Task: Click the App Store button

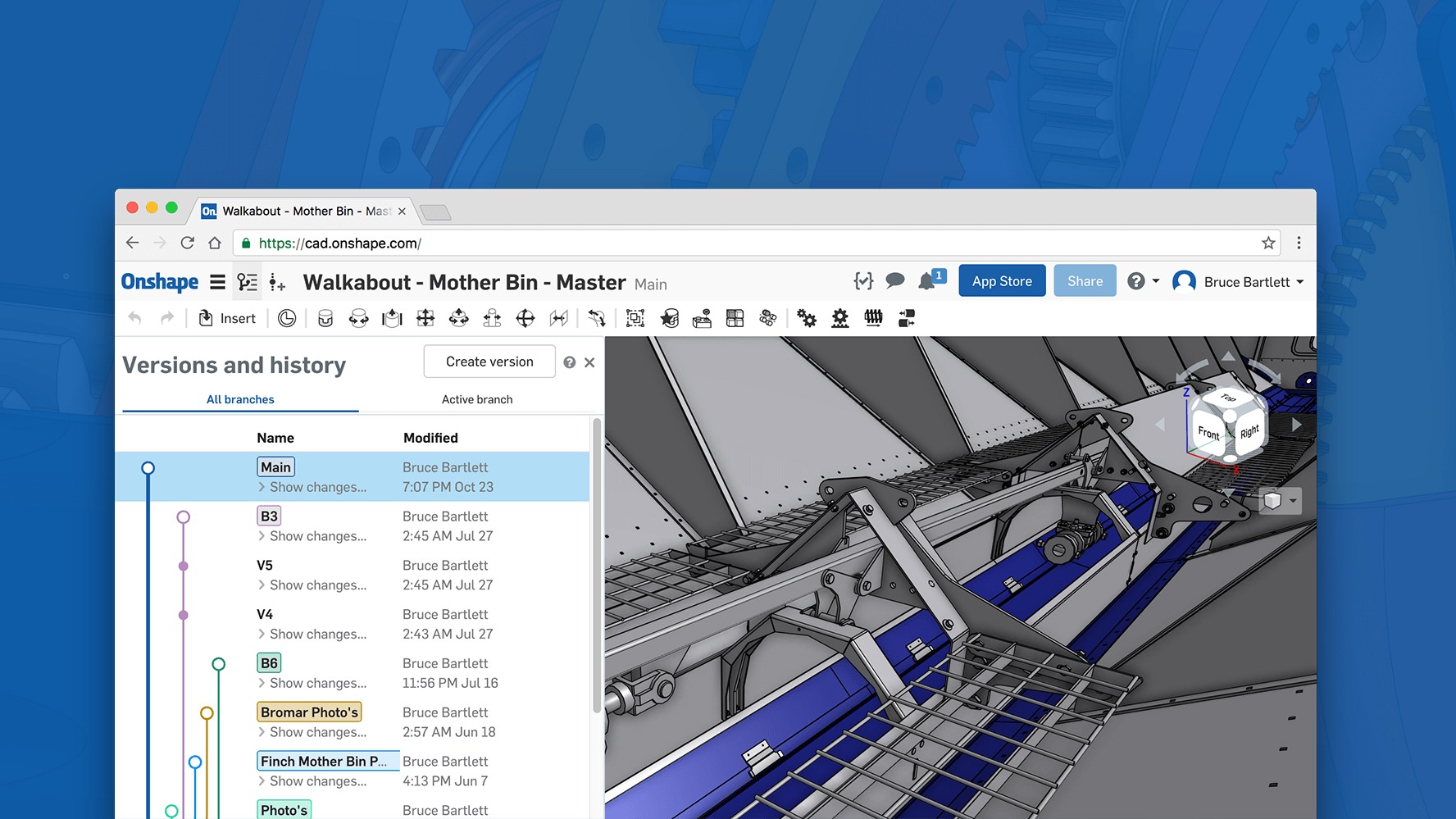Action: [1002, 281]
